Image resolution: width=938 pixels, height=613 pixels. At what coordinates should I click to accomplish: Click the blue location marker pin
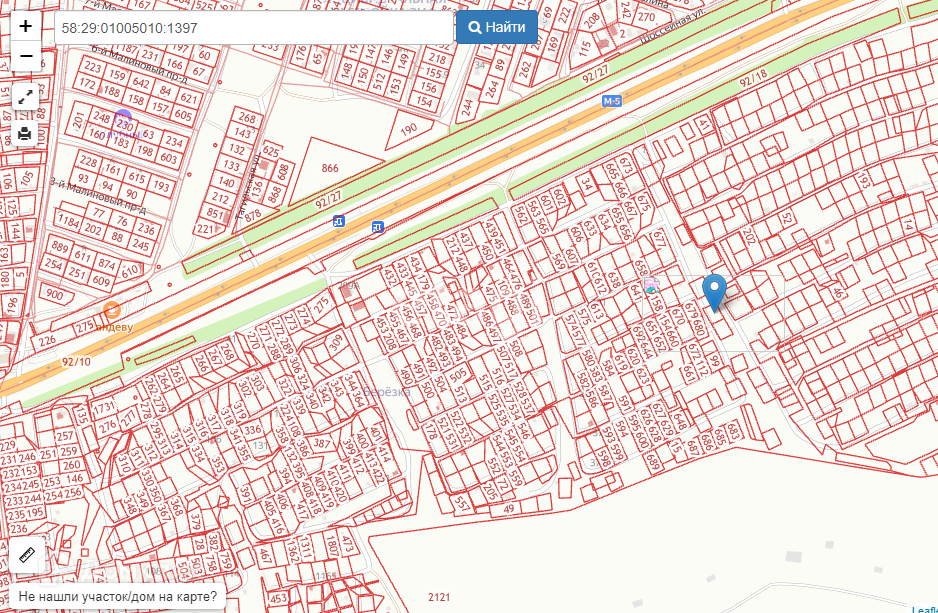click(714, 293)
